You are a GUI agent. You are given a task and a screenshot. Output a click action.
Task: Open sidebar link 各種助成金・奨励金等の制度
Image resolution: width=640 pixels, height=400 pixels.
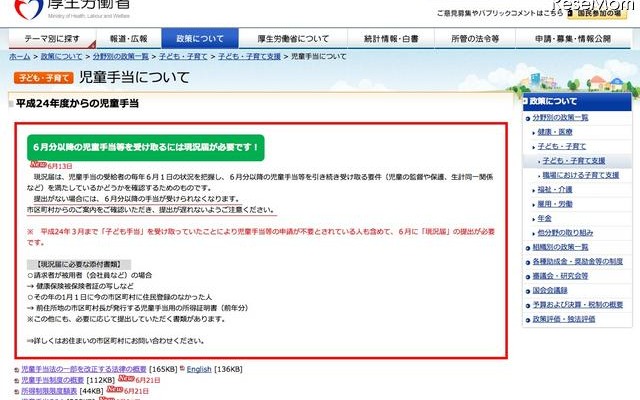[x=578, y=261]
